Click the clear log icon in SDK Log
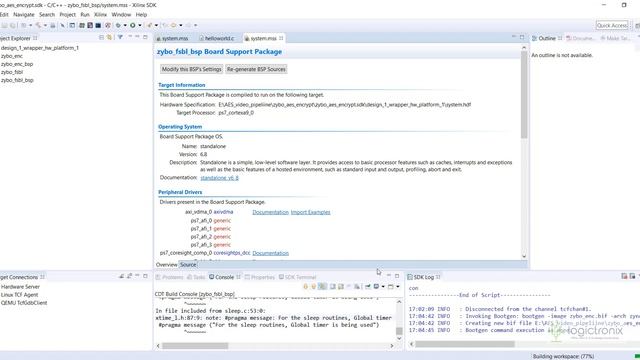This screenshot has height=360, width=640. click(x=624, y=276)
